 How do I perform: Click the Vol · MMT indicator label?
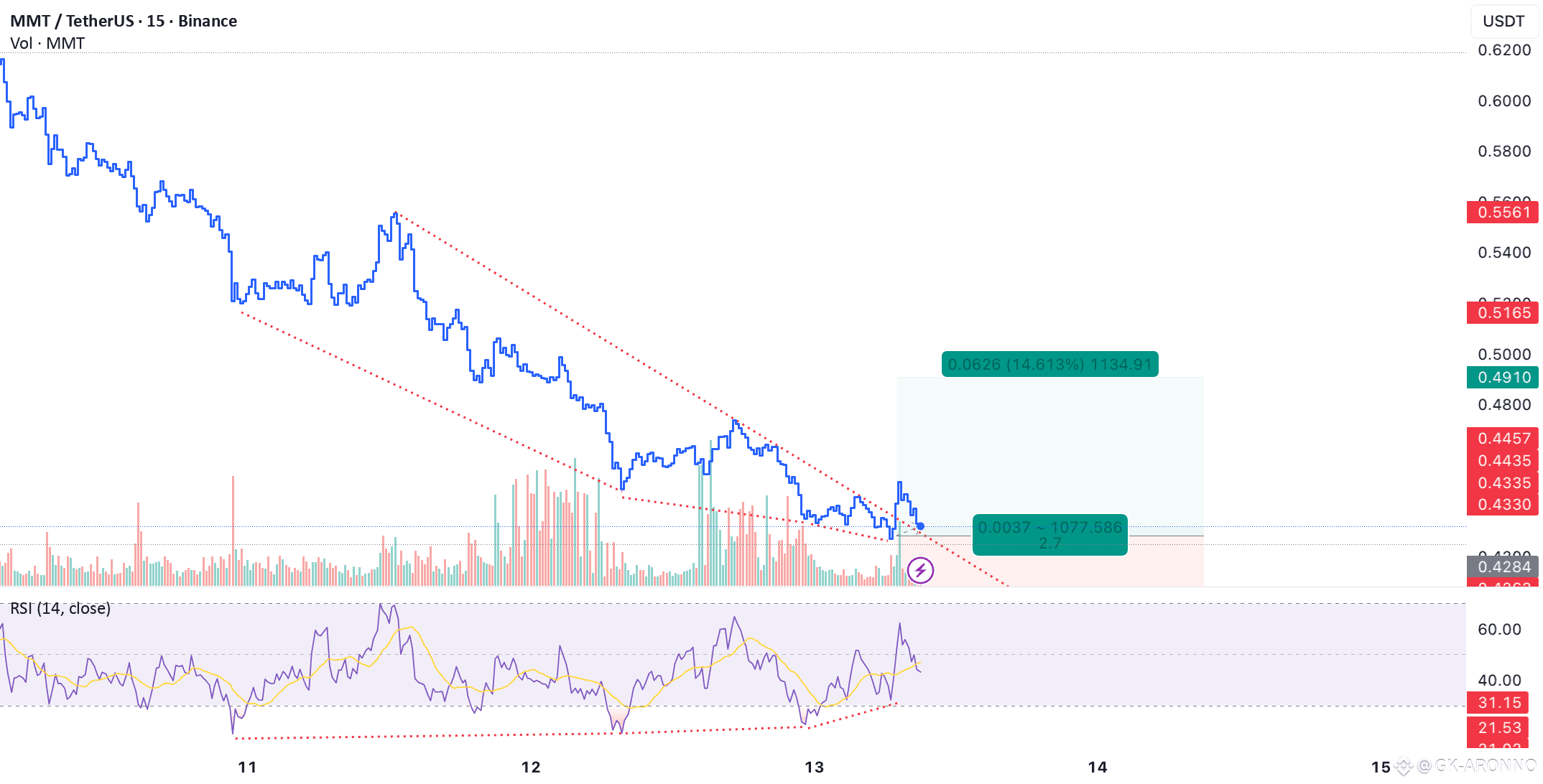(x=47, y=43)
